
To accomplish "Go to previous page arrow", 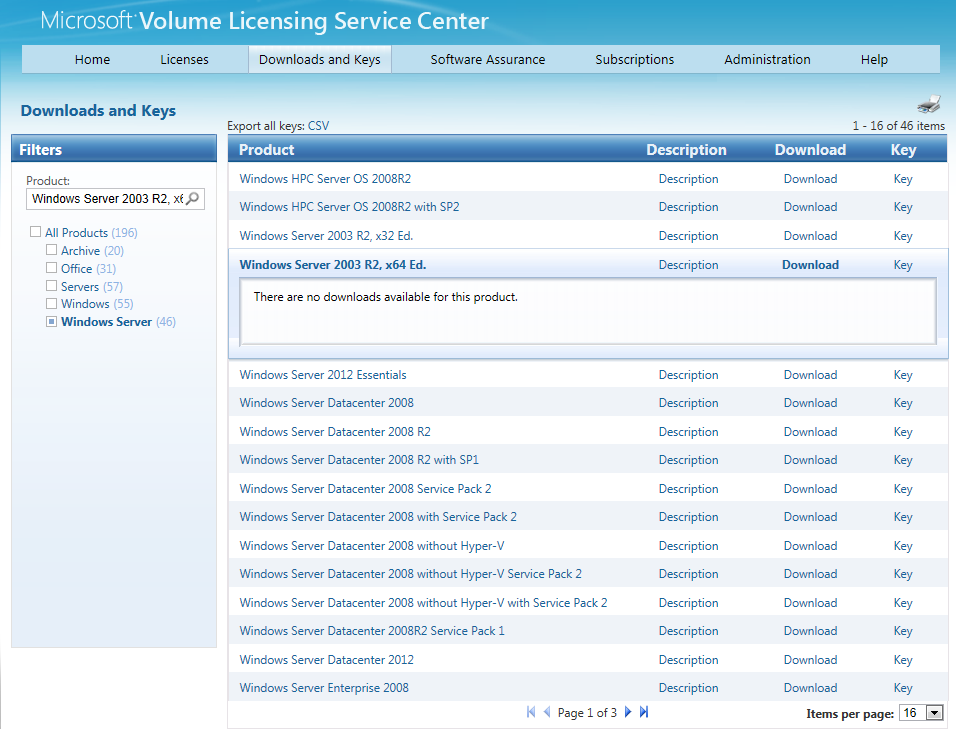I will pyautogui.click(x=547, y=712).
